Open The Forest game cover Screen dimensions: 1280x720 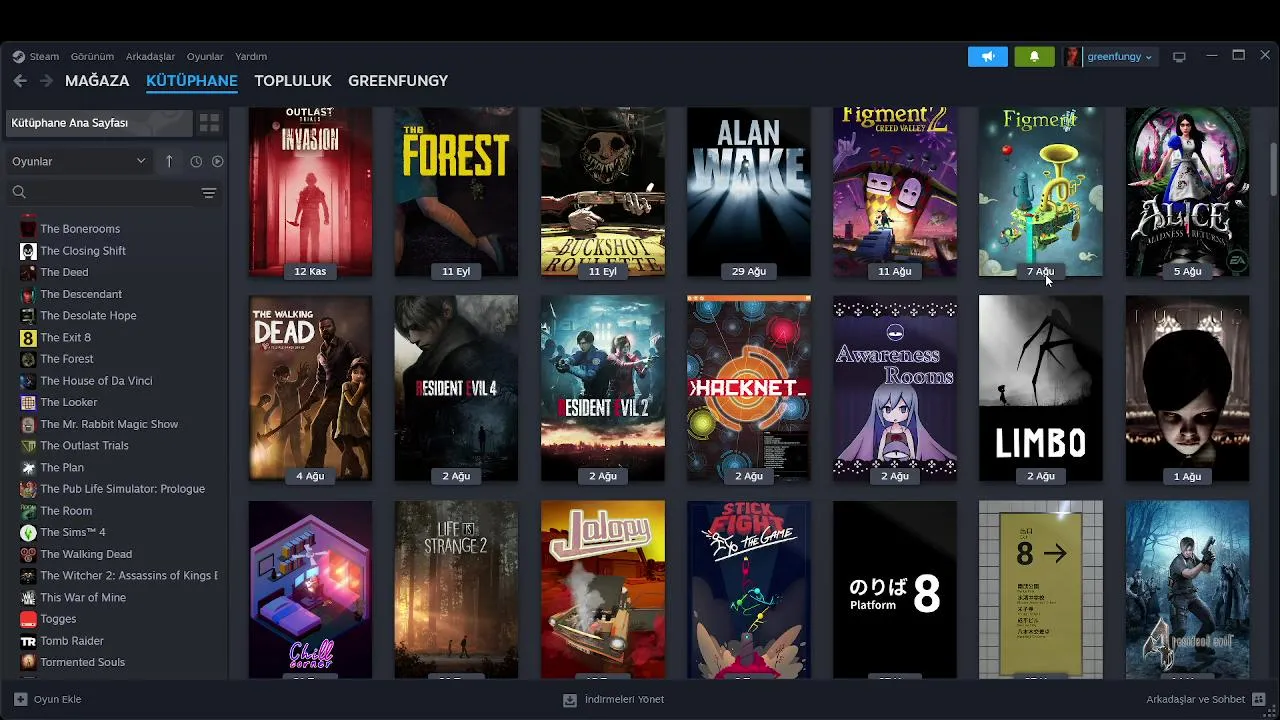pyautogui.click(x=456, y=192)
